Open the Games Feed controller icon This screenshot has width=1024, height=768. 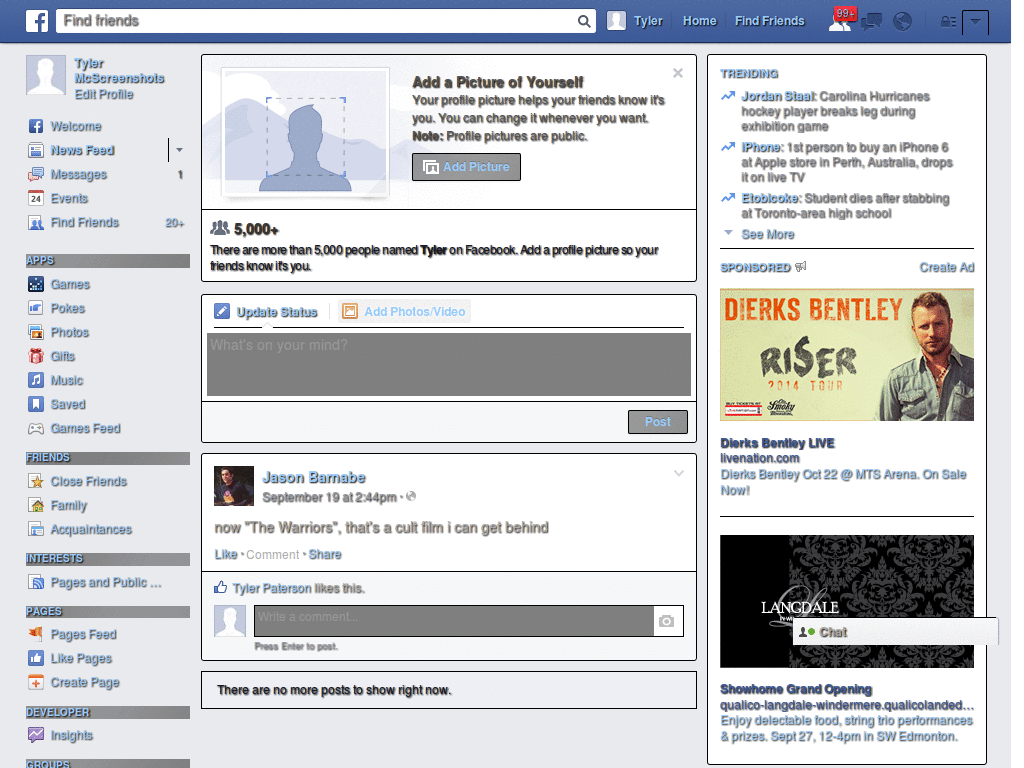tap(36, 428)
